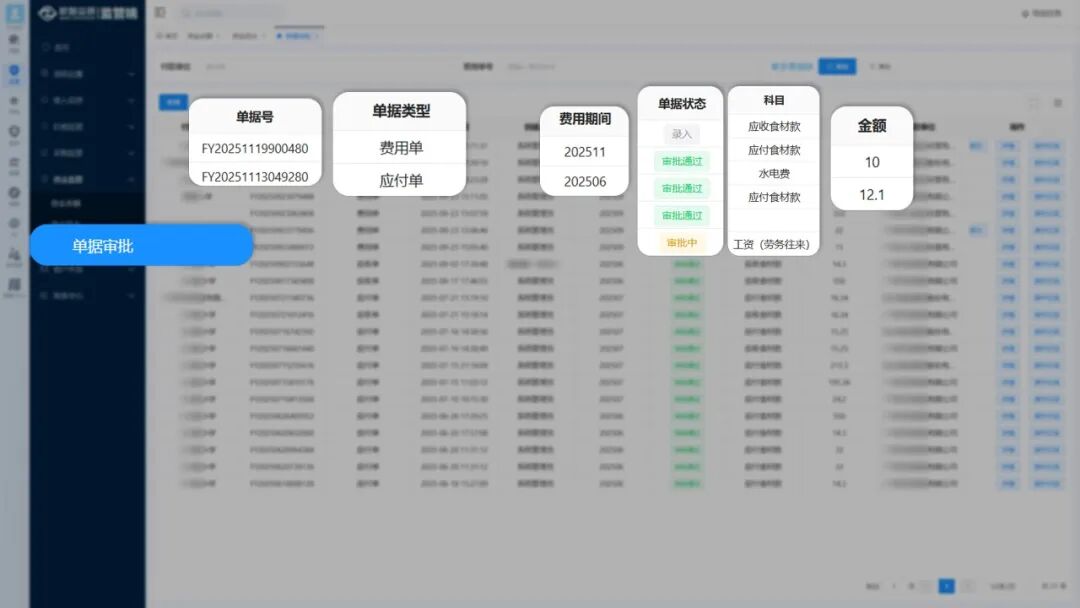This screenshot has width=1080, height=608.
Task: Select the 应收食材款 subject cell
Action: [773, 126]
